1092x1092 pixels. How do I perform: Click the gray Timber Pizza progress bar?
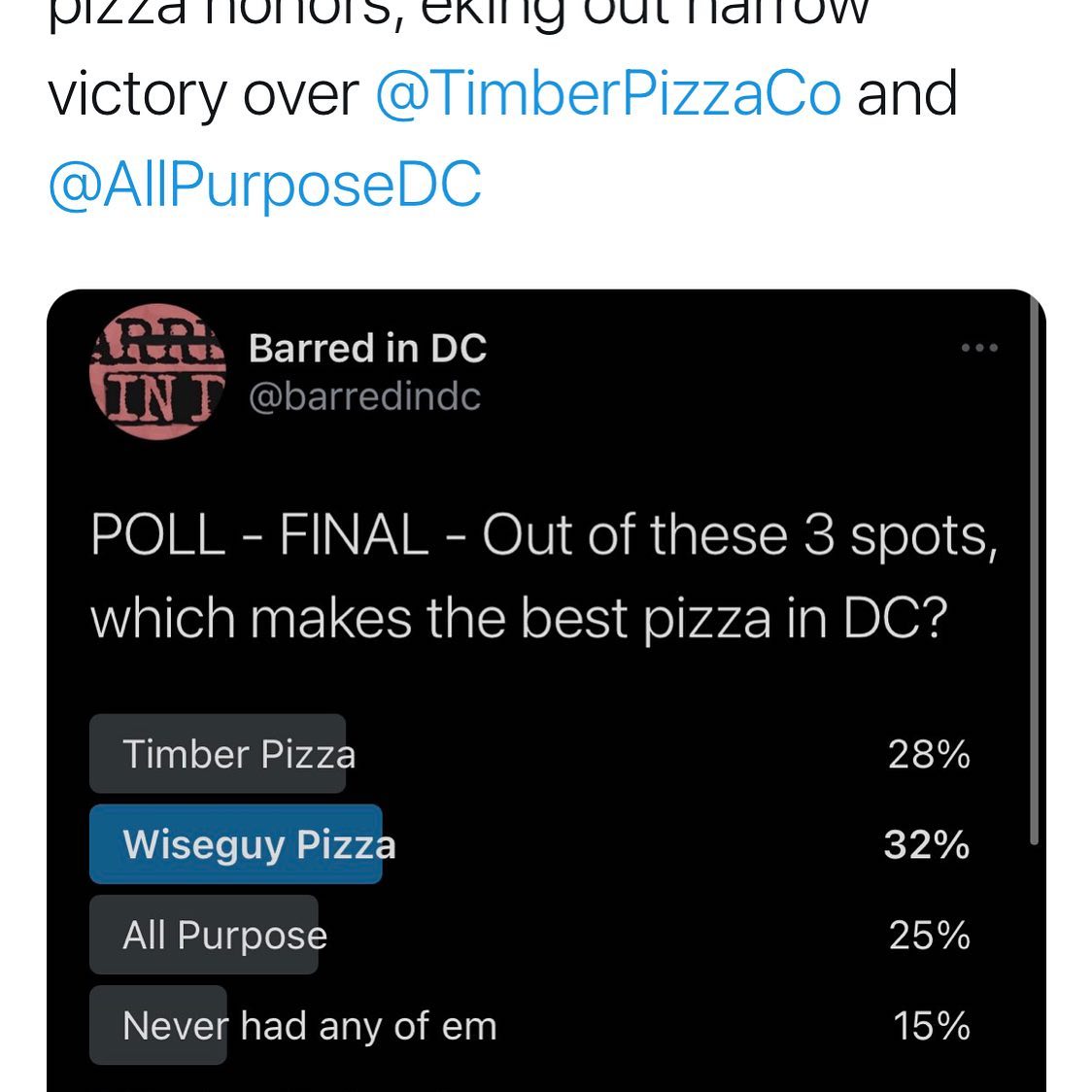click(218, 754)
